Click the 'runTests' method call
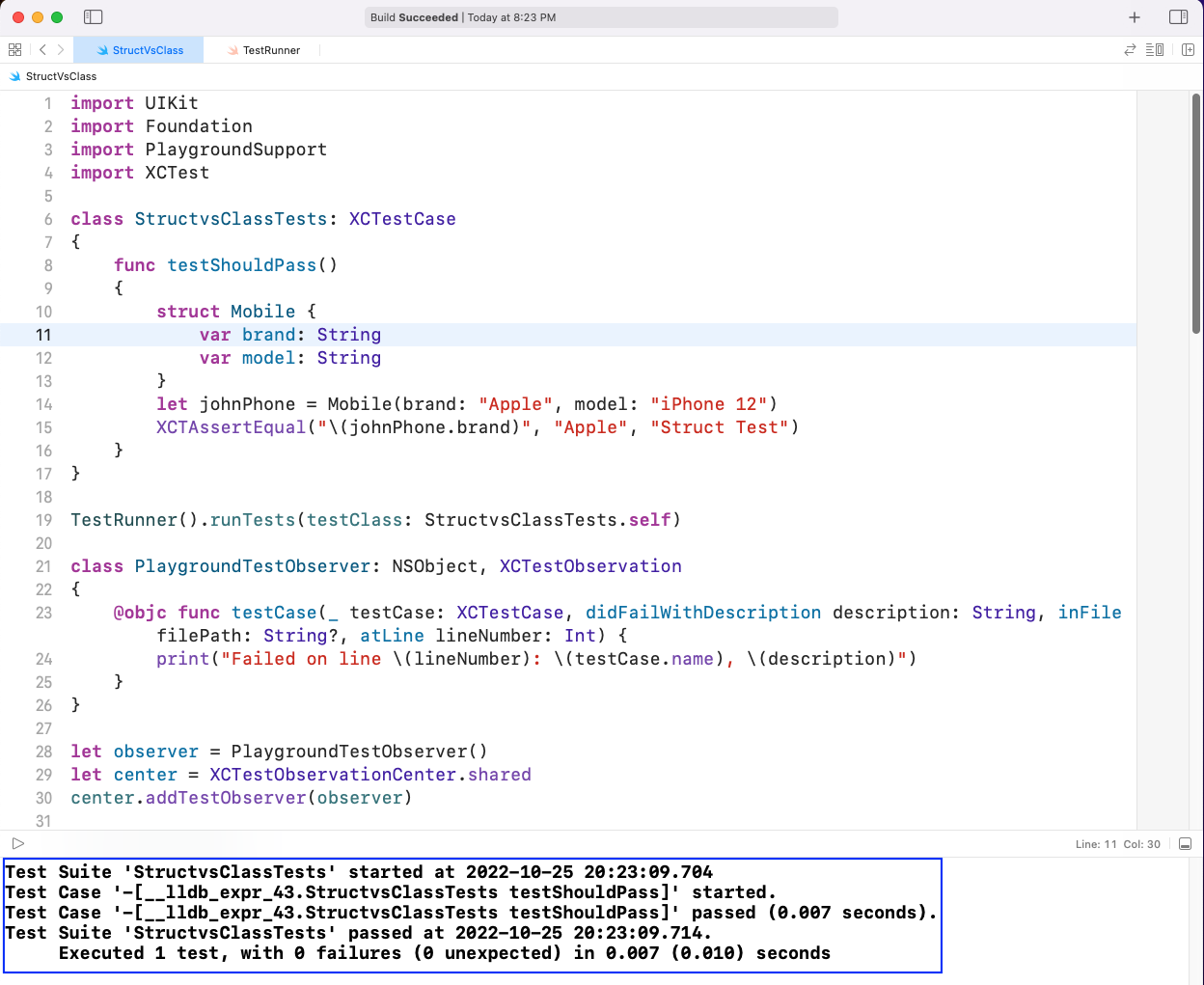This screenshot has width=1204, height=985. pos(253,520)
